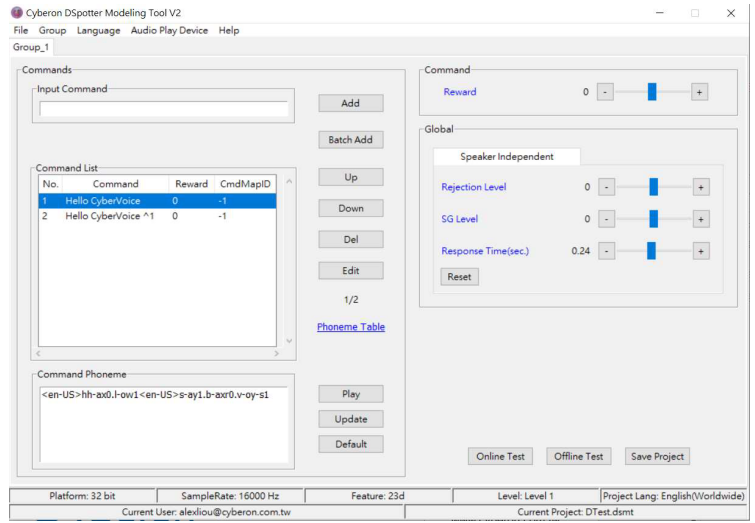This screenshot has height=523, width=755.
Task: Start the Online Test
Action: coord(500,456)
